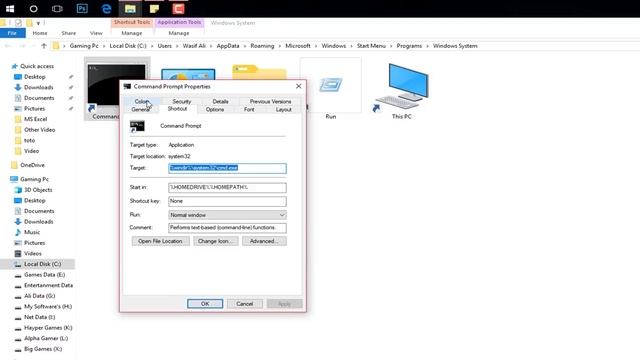Open the Run window-mode dropdown

(227, 215)
